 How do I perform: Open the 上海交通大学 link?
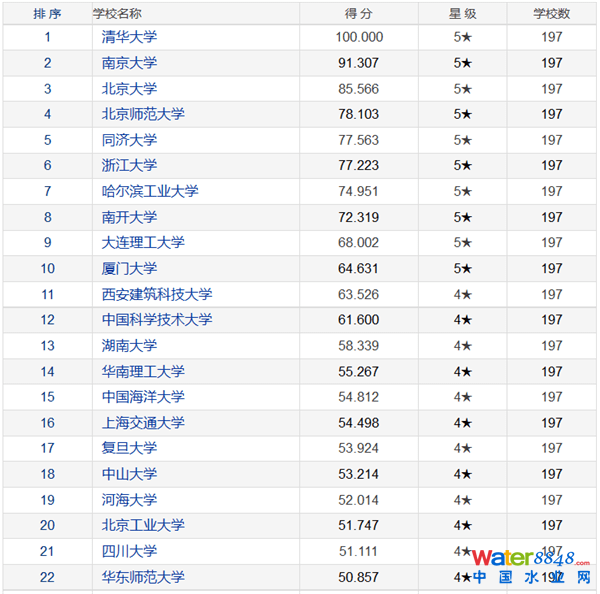pyautogui.click(x=143, y=423)
